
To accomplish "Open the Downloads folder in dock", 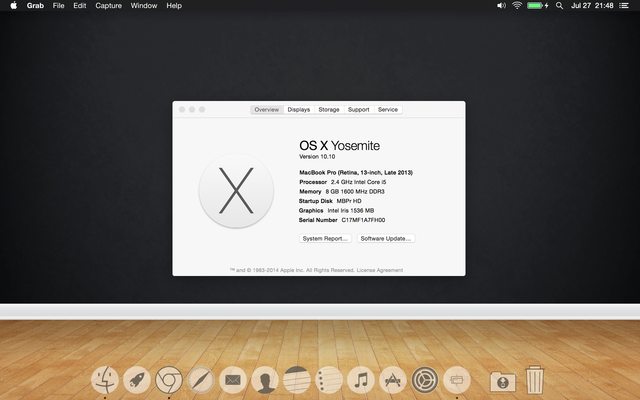I will pyautogui.click(x=503, y=381).
